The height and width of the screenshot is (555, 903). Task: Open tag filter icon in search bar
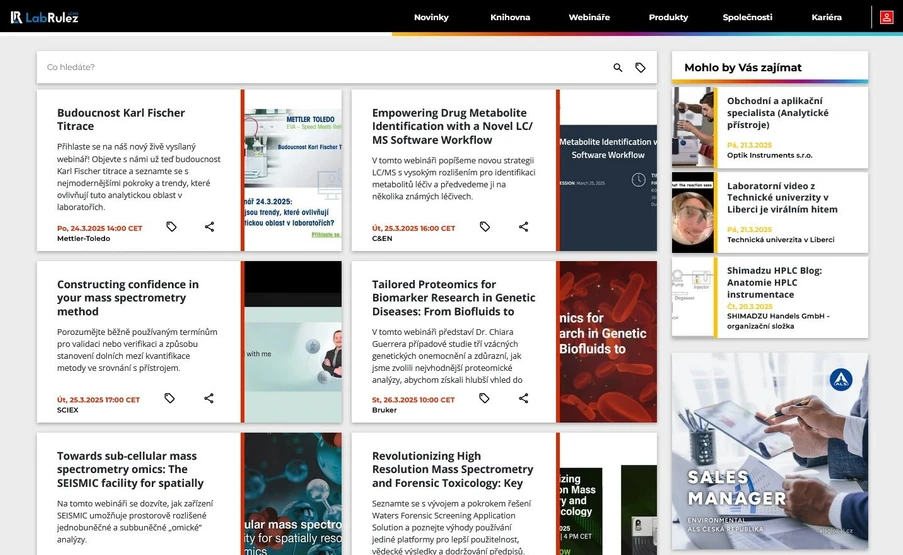(640, 67)
